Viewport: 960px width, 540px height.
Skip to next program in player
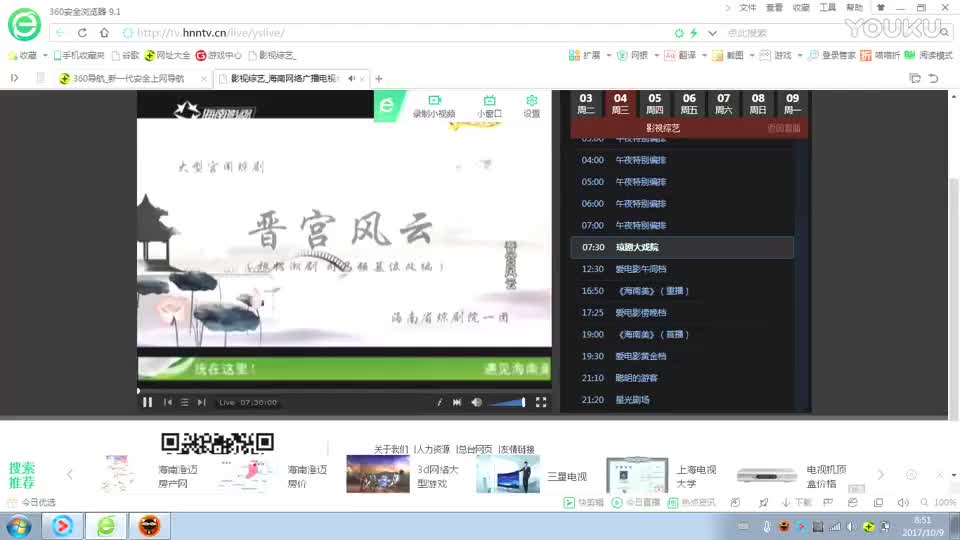201,402
